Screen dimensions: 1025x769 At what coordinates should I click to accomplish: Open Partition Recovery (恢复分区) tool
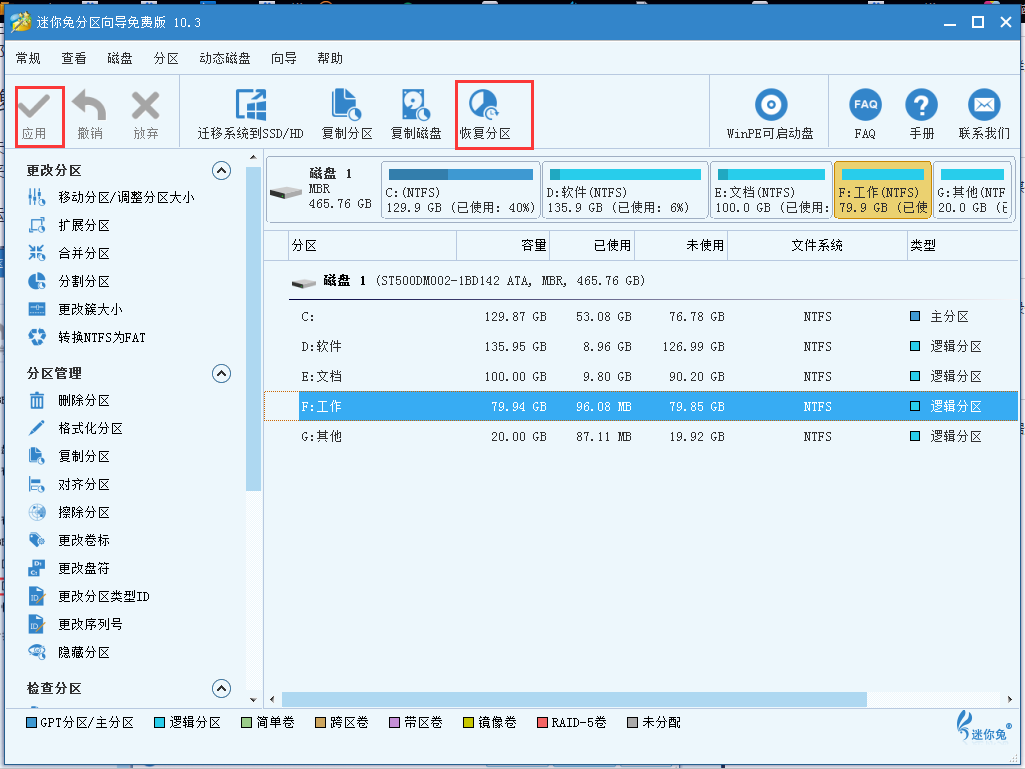pyautogui.click(x=484, y=114)
